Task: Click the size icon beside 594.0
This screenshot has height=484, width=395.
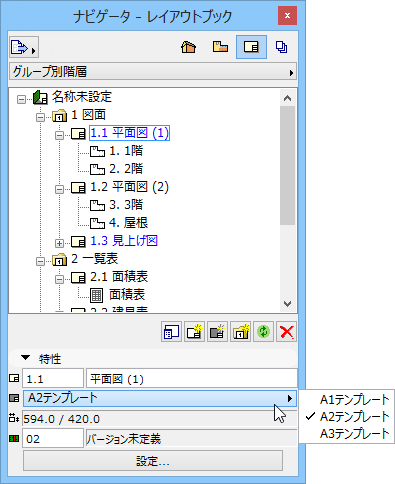Action: (14, 418)
